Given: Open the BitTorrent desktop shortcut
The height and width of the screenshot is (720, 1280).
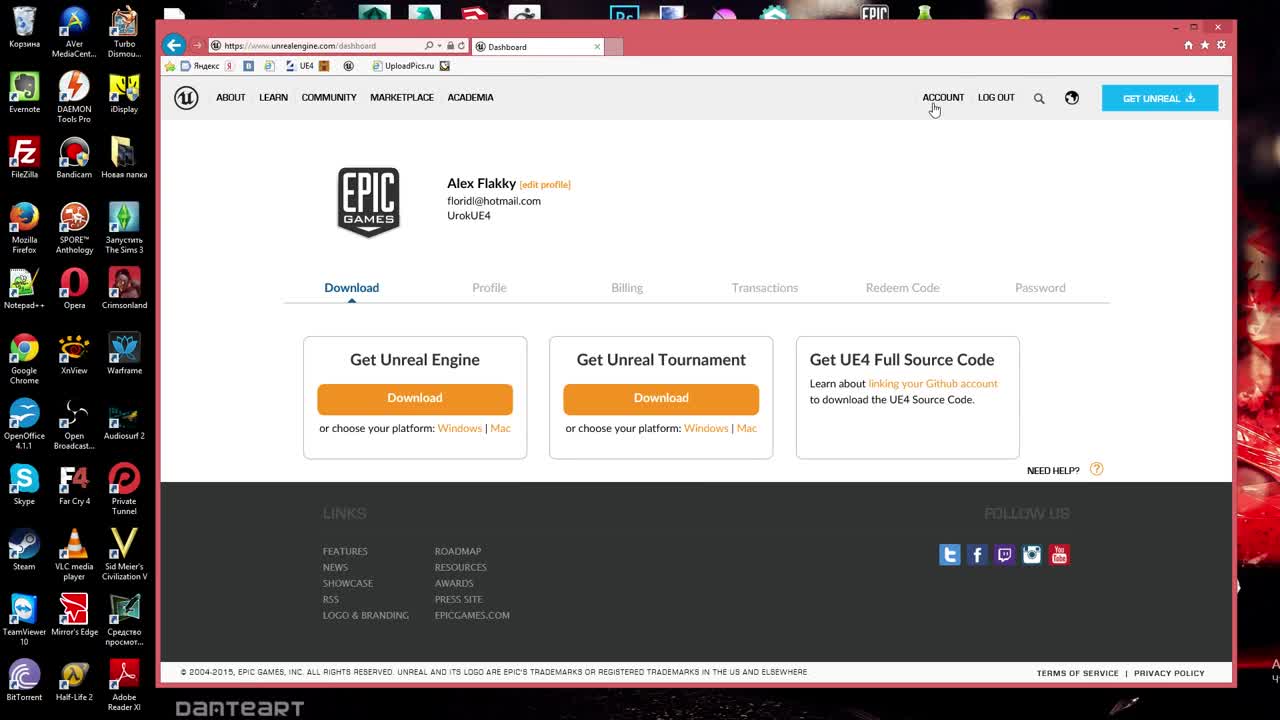Looking at the screenshot, I should [24, 680].
